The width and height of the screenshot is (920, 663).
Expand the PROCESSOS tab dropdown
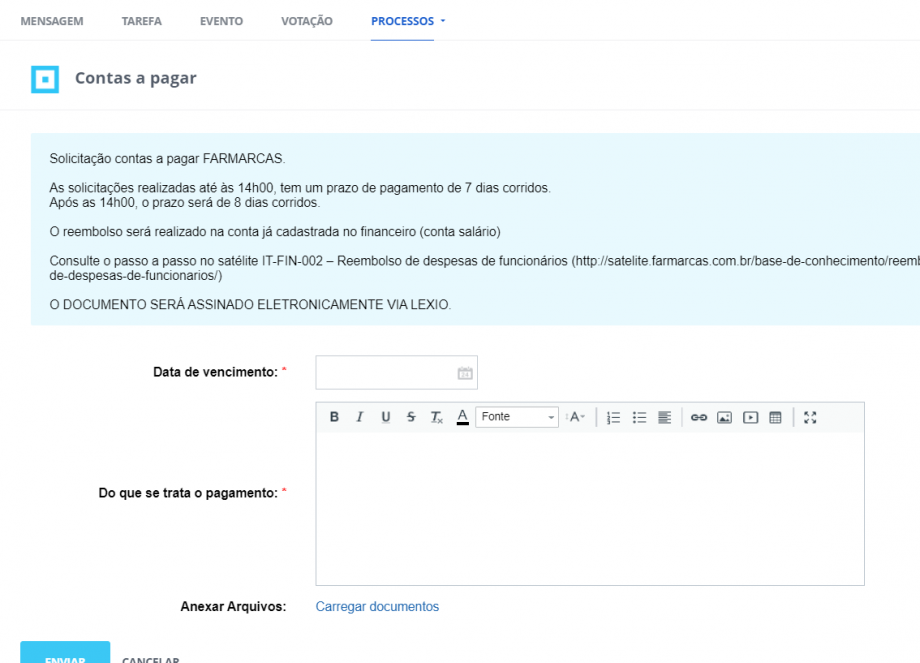point(408,21)
